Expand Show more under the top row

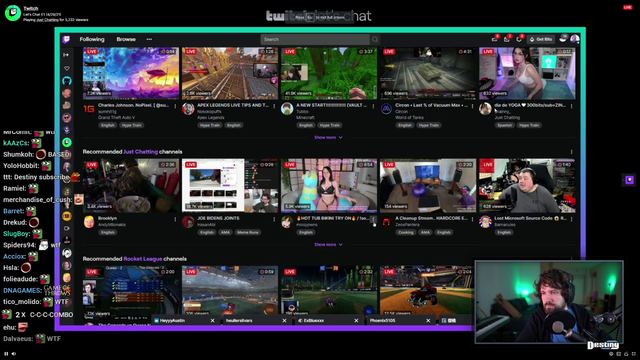pyautogui.click(x=328, y=138)
